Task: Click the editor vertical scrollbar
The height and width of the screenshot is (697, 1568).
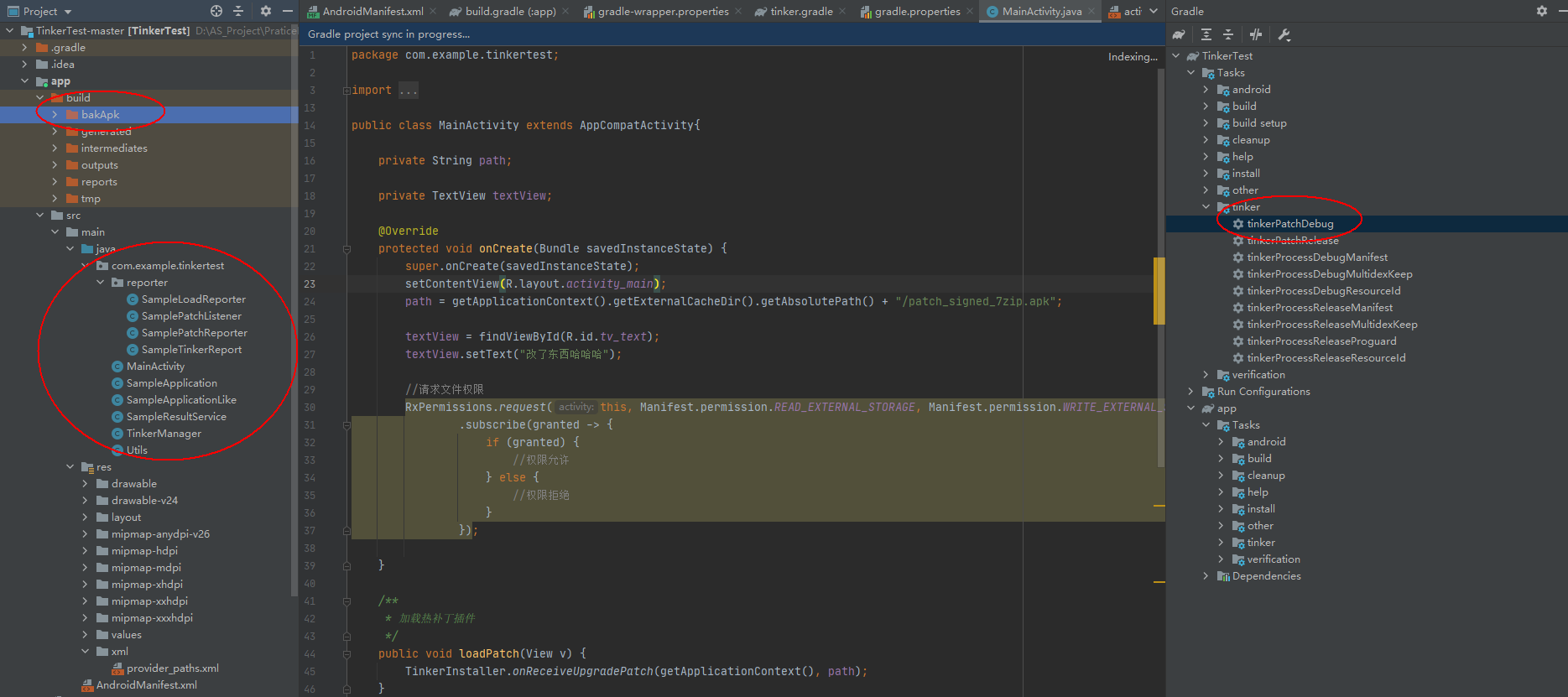Action: (x=1161, y=268)
